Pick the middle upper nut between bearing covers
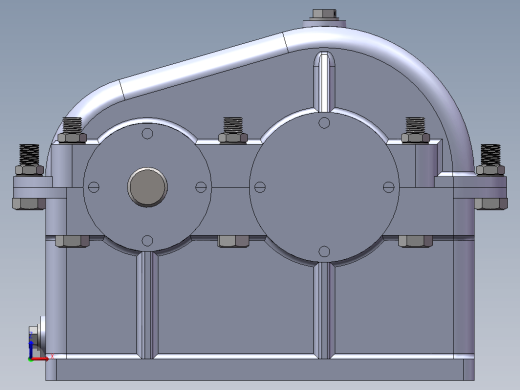520x390 pixels. [233, 138]
